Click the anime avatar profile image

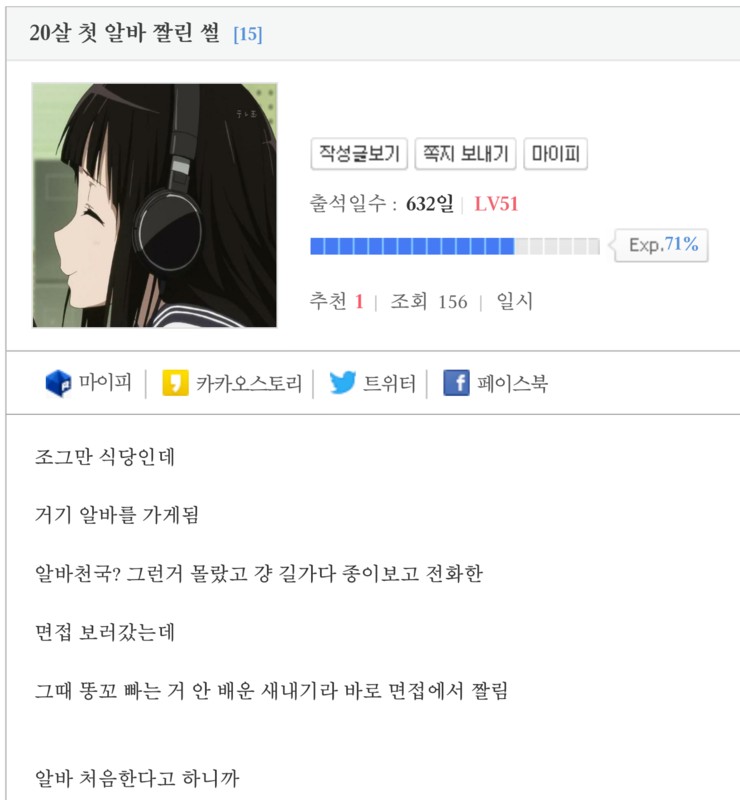155,205
